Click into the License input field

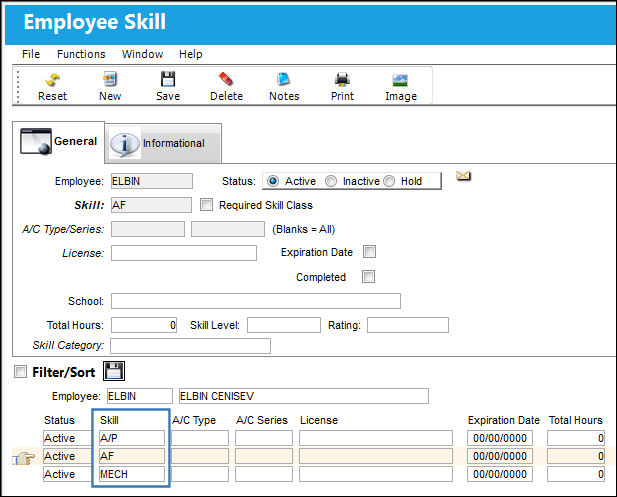184,253
